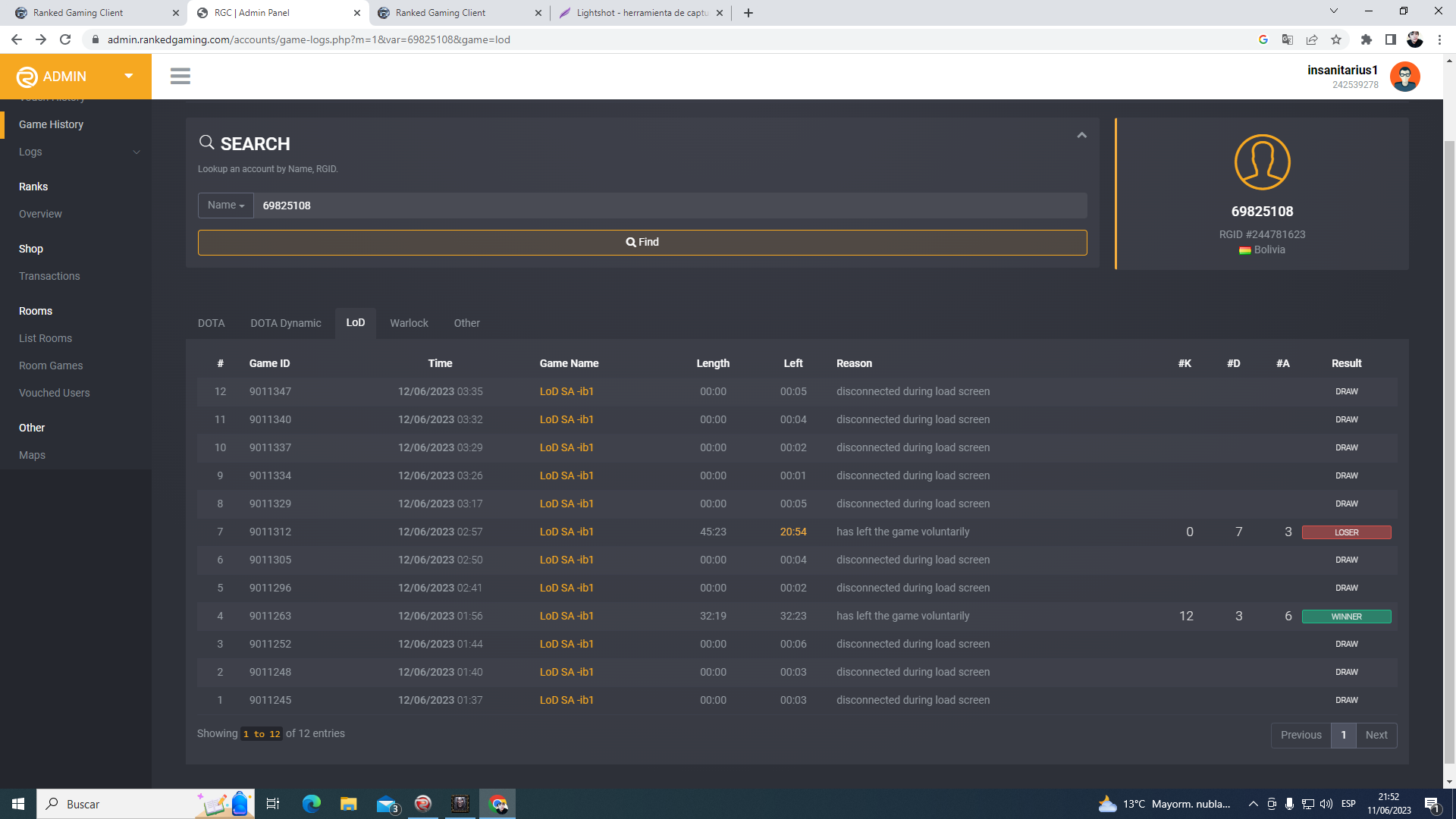1456x819 pixels.
Task: Open Chrome icon on taskbar
Action: (x=498, y=804)
